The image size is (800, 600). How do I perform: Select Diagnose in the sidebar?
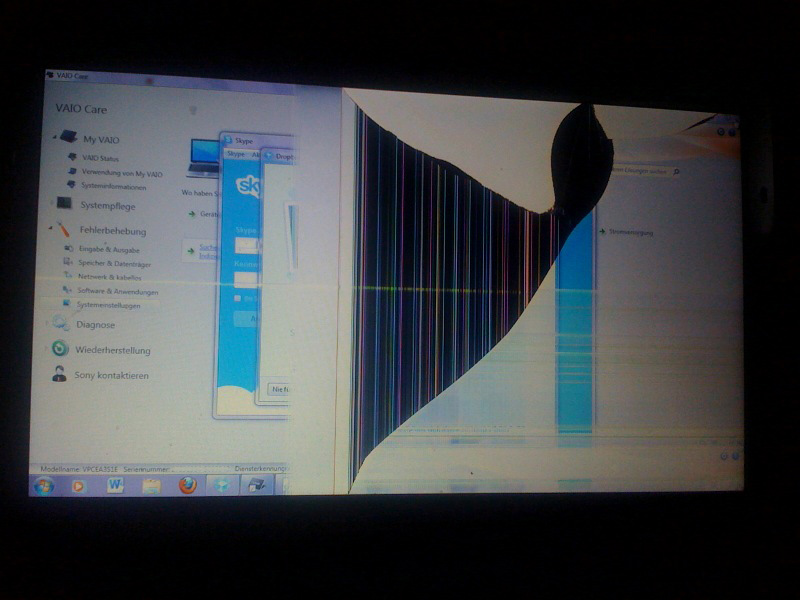pyautogui.click(x=95, y=324)
